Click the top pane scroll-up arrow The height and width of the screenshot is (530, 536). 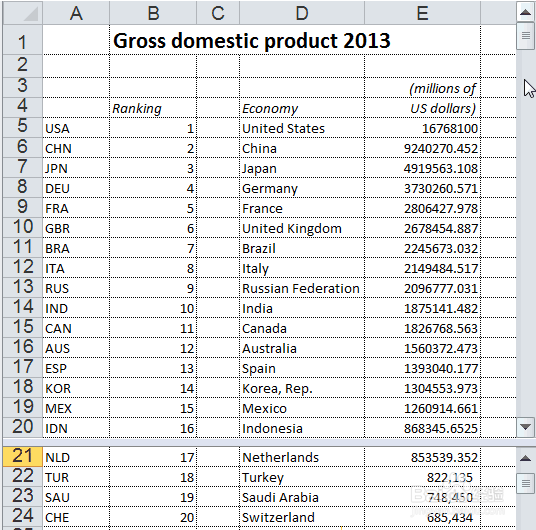click(x=525, y=12)
